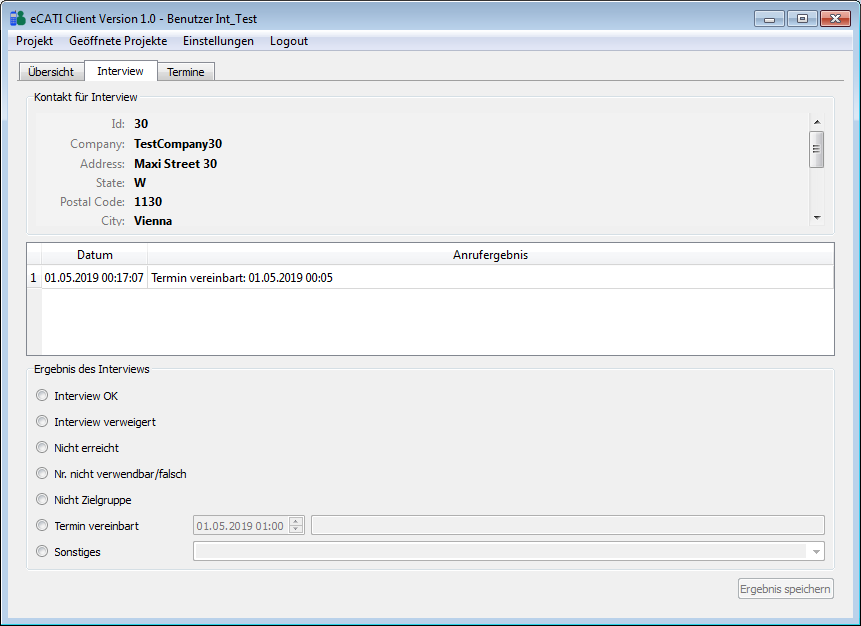Click the appointment note text field
861x626 pixels.
[x=567, y=526]
